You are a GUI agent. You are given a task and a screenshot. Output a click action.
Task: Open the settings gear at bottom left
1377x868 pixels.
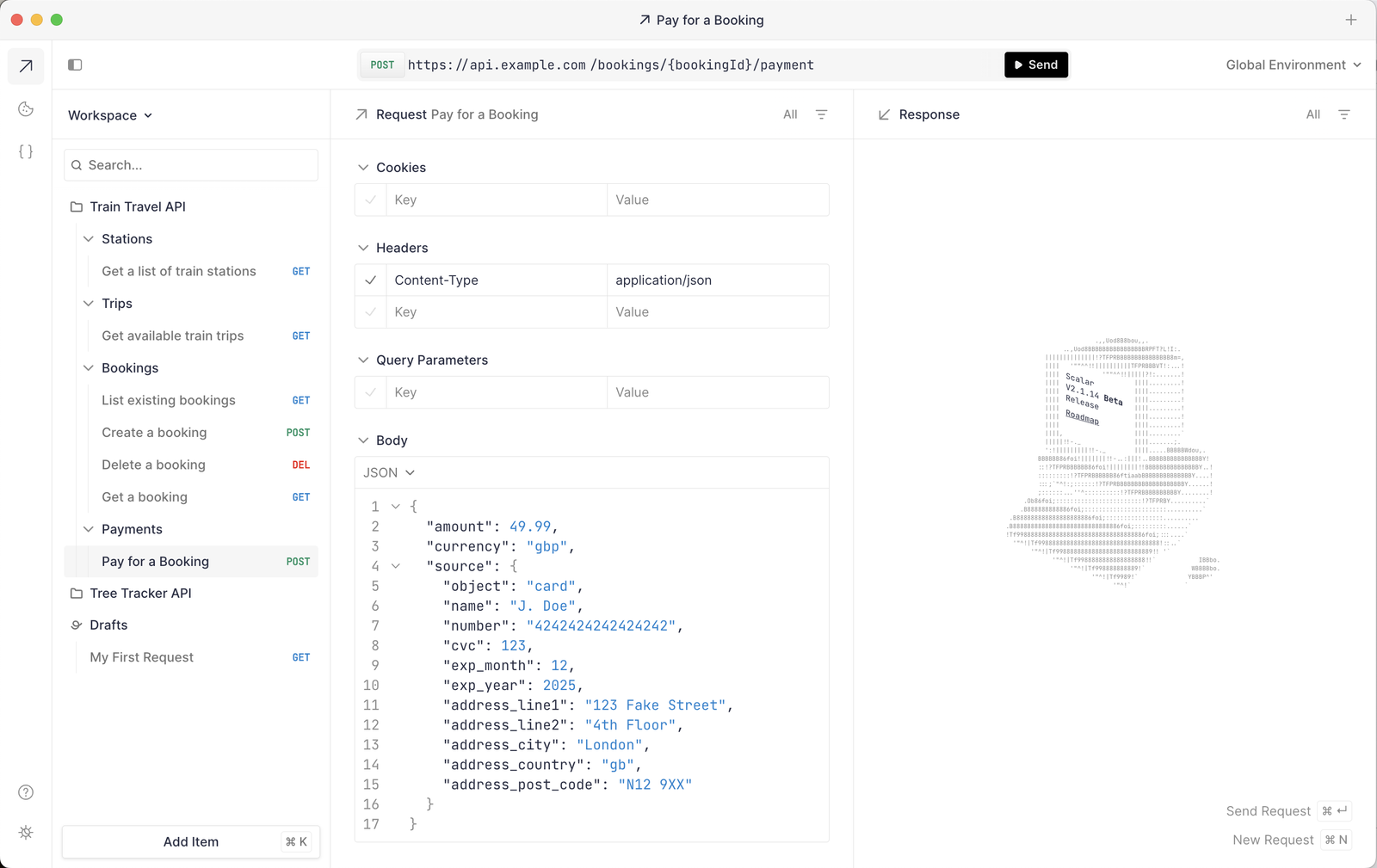(25, 832)
